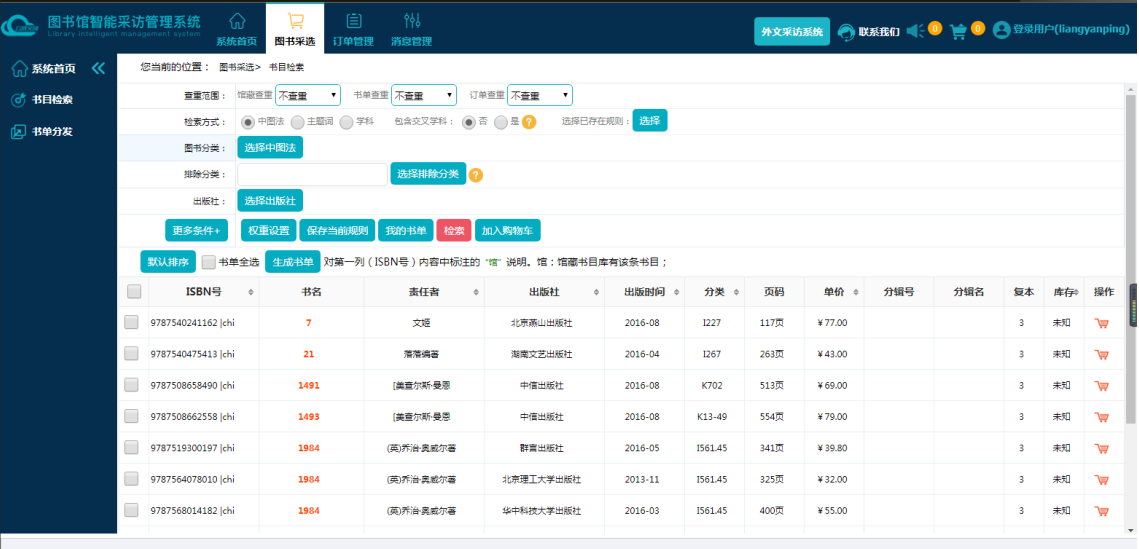Collapse the sidebar with the double chevron icon

[98, 68]
